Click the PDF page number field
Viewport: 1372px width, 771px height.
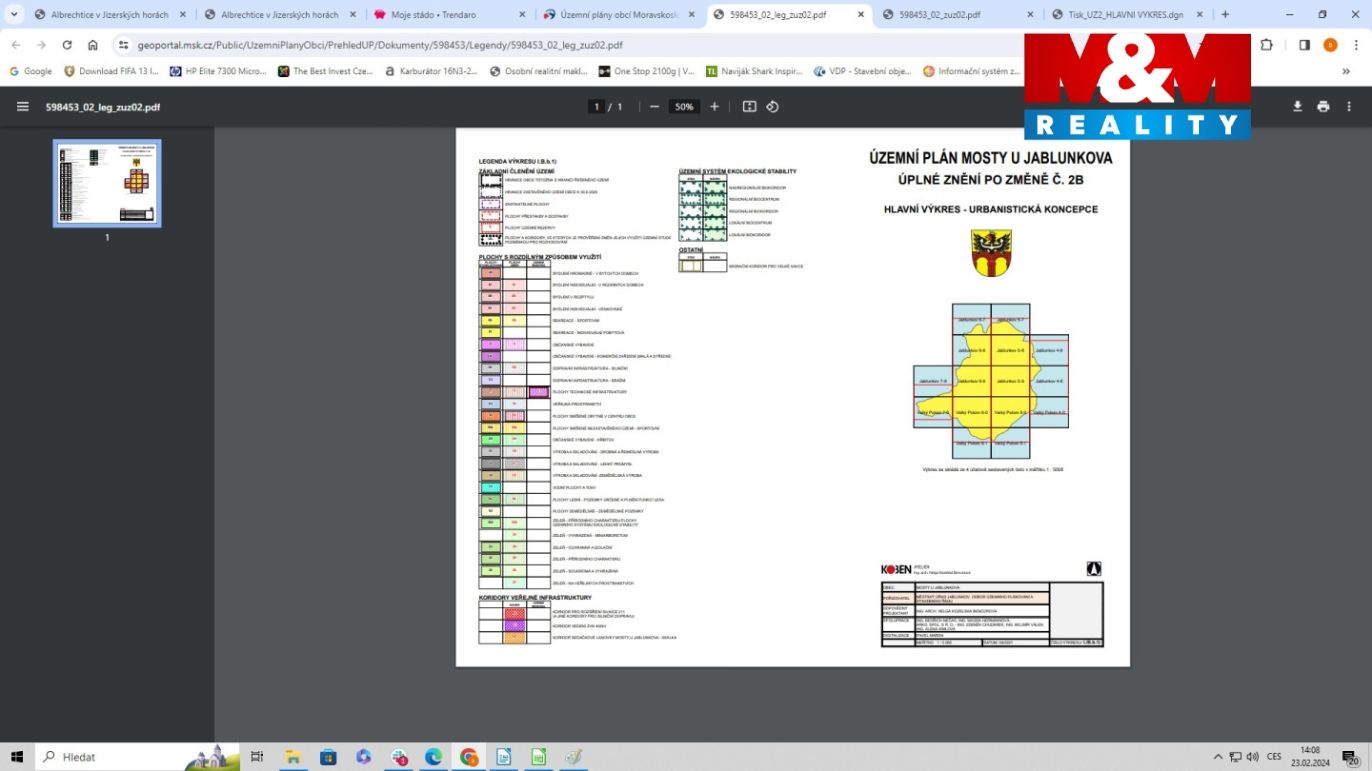click(x=597, y=107)
